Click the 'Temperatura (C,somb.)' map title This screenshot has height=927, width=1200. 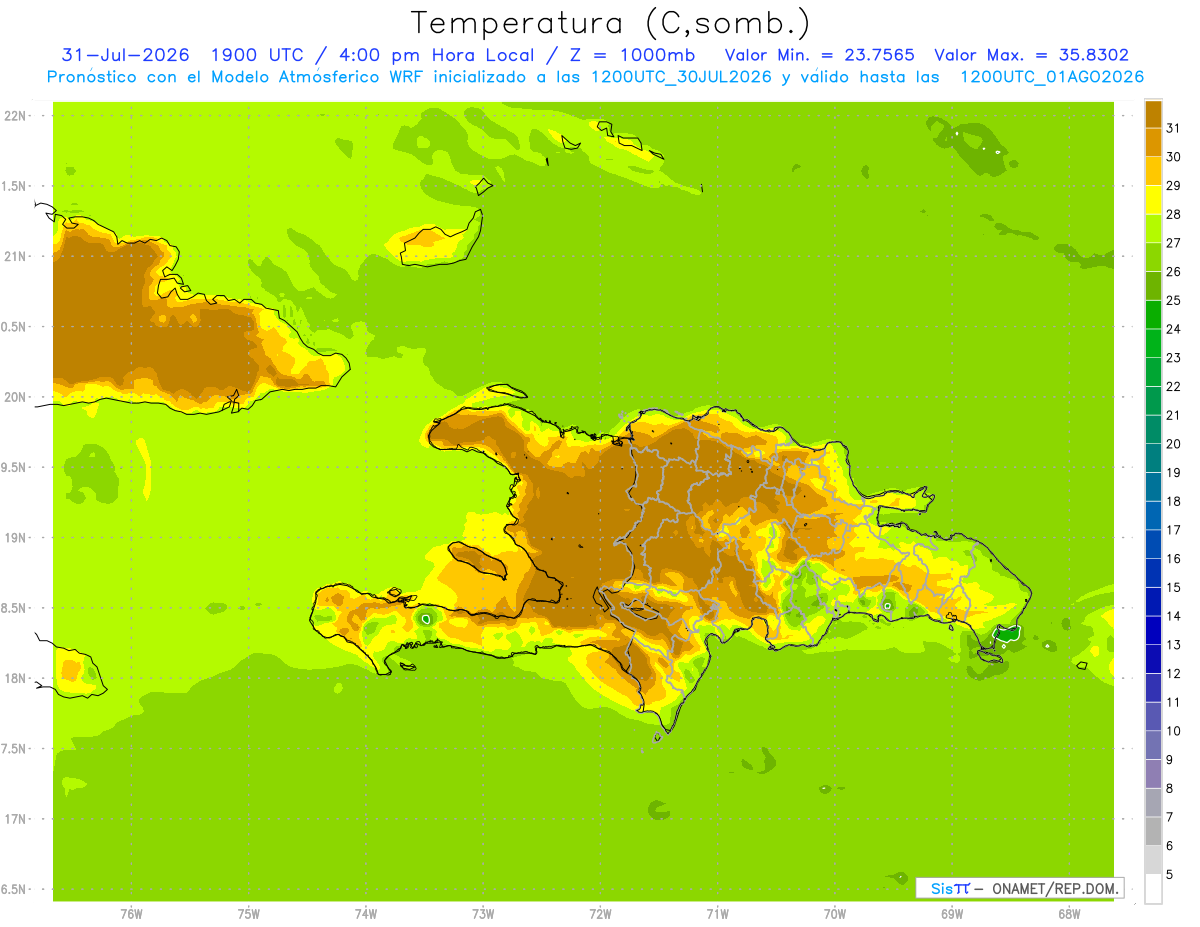point(610,22)
